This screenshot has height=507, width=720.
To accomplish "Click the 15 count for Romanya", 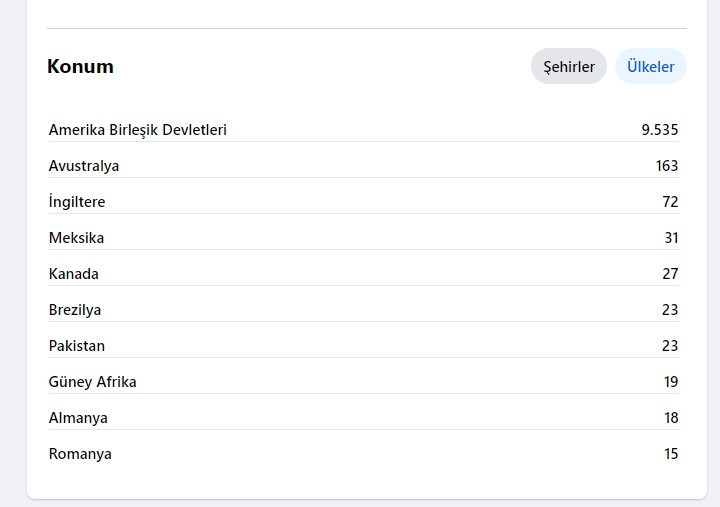I will click(x=671, y=454).
